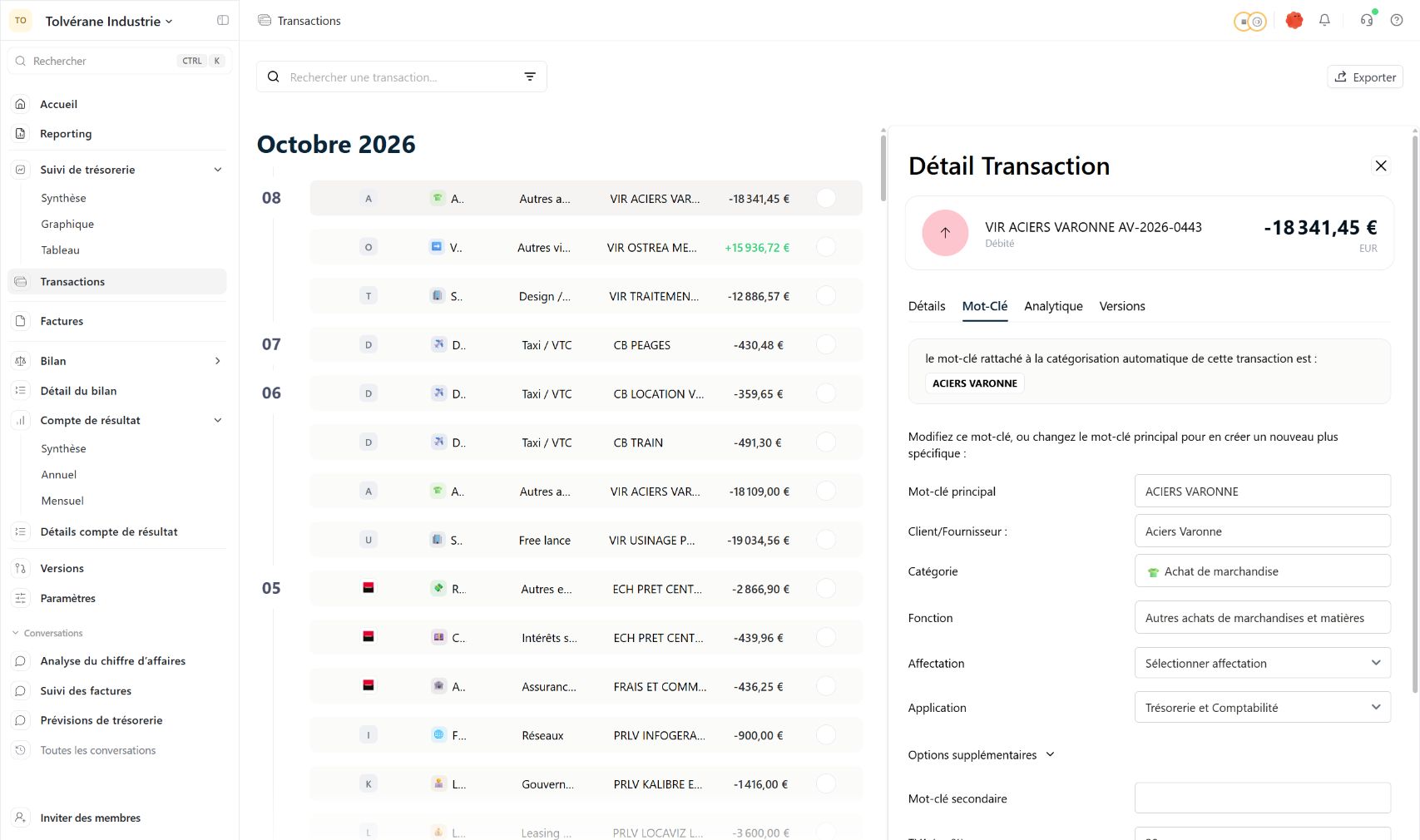Screen dimensions: 1420x840
Task: Open Prévisions de trésorerie conversation
Action: click(101, 720)
